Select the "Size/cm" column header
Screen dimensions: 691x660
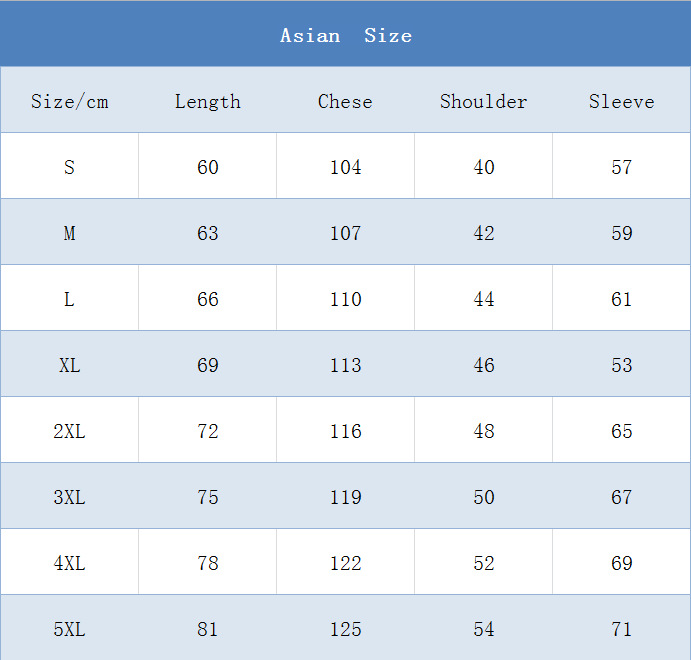69,102
